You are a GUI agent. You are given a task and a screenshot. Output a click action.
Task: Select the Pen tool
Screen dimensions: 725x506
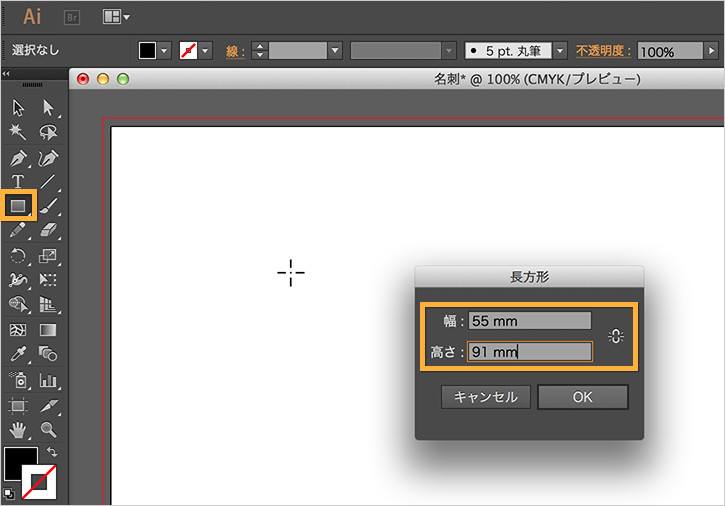[18, 158]
